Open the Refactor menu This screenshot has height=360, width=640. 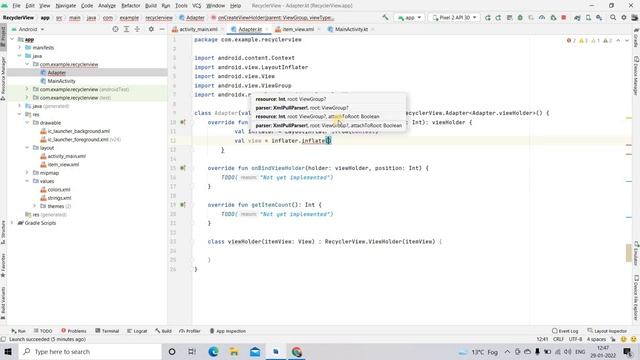(x=131, y=6)
